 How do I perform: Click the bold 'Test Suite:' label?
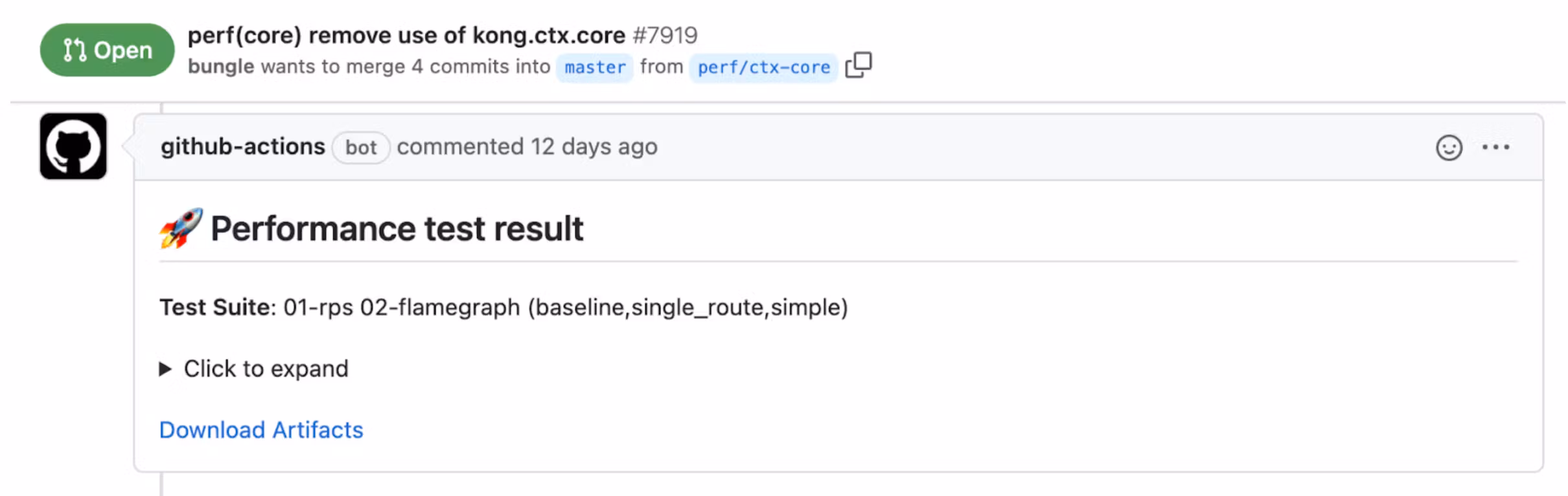coord(218,307)
